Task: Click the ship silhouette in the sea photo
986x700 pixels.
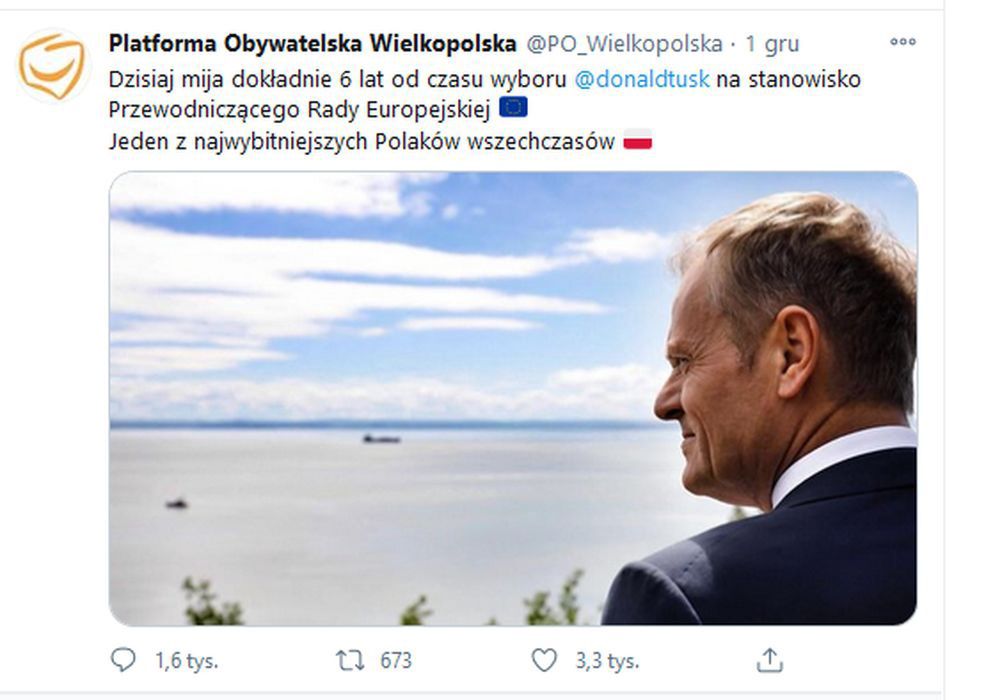Action: point(384,438)
